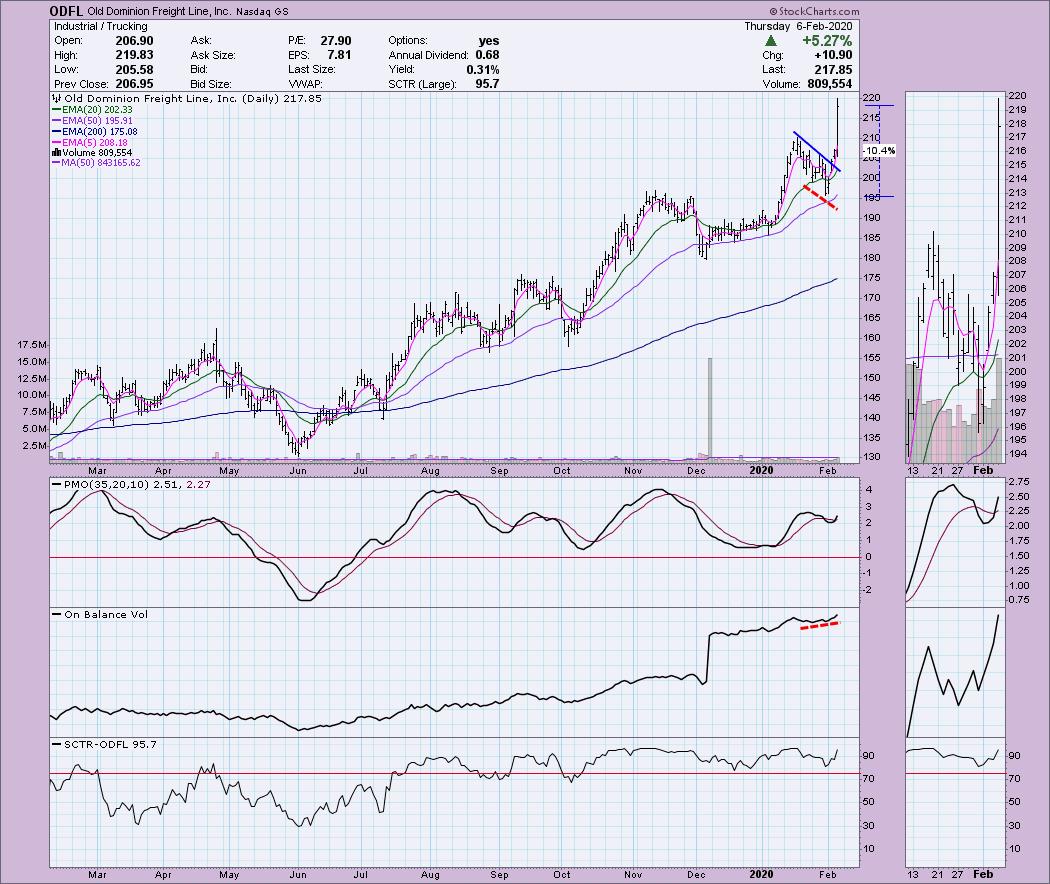Viewport: 1050px width, 884px height.
Task: Click the Nasdaq GS exchange label
Action: 262,12
